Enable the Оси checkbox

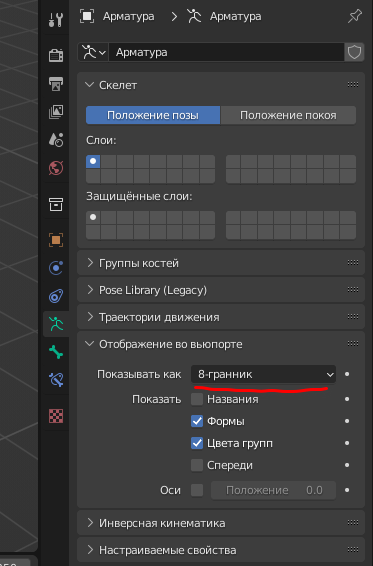197,490
